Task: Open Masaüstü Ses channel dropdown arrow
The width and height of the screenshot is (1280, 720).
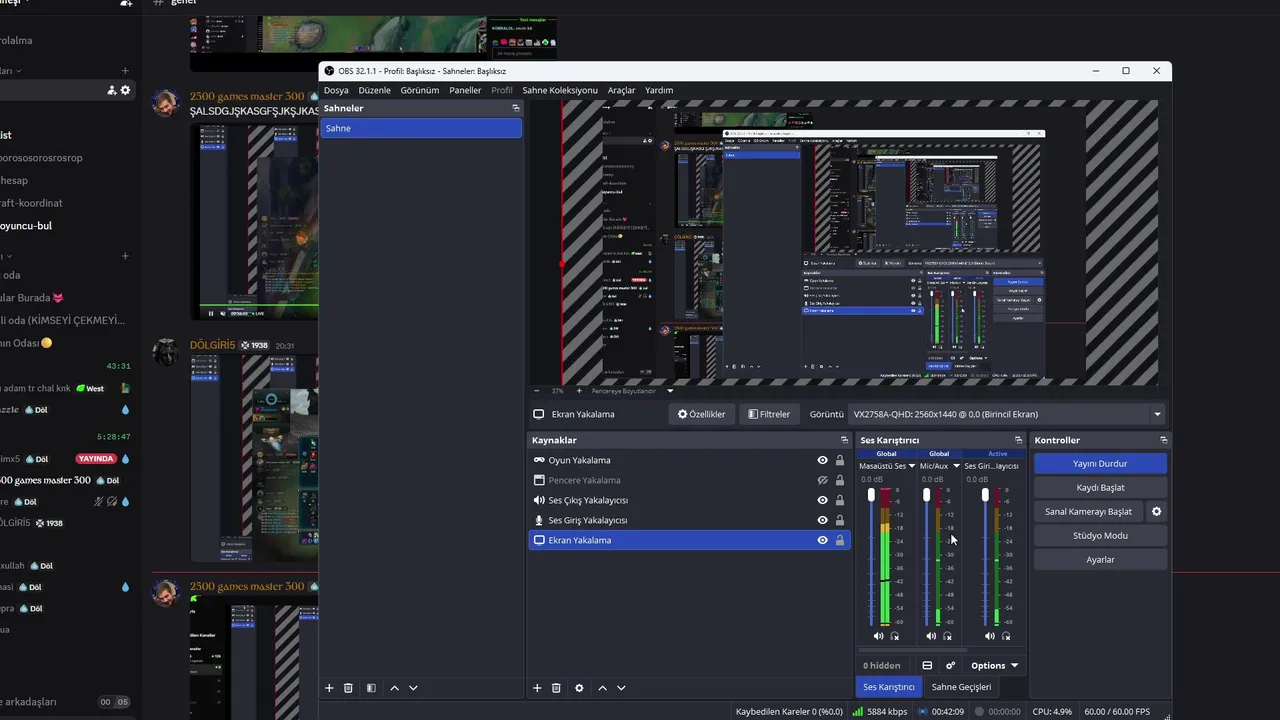Action: click(911, 466)
